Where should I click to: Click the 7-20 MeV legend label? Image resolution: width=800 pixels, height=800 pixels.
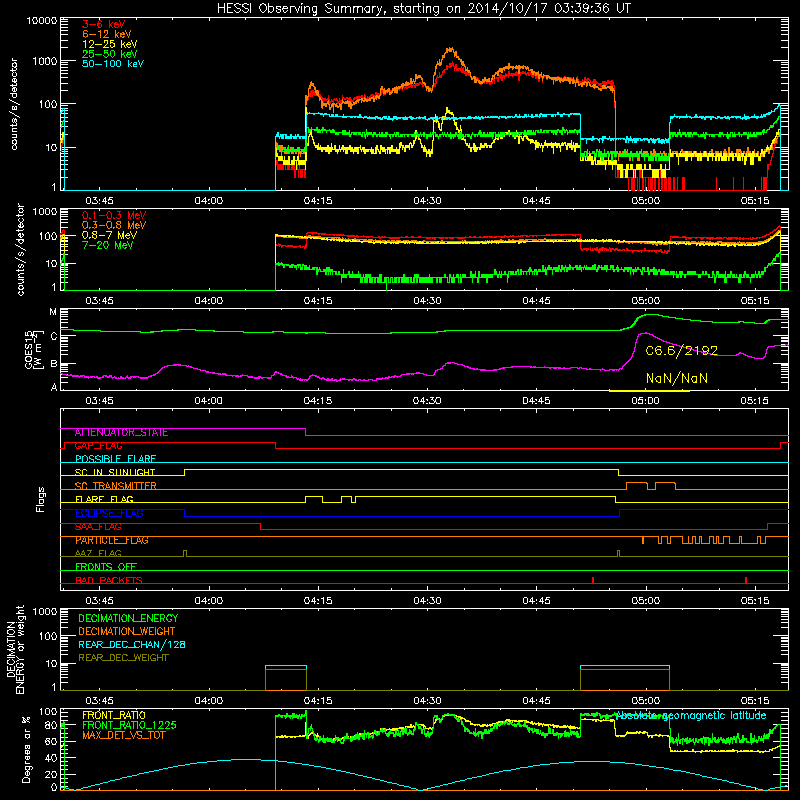coord(108,245)
